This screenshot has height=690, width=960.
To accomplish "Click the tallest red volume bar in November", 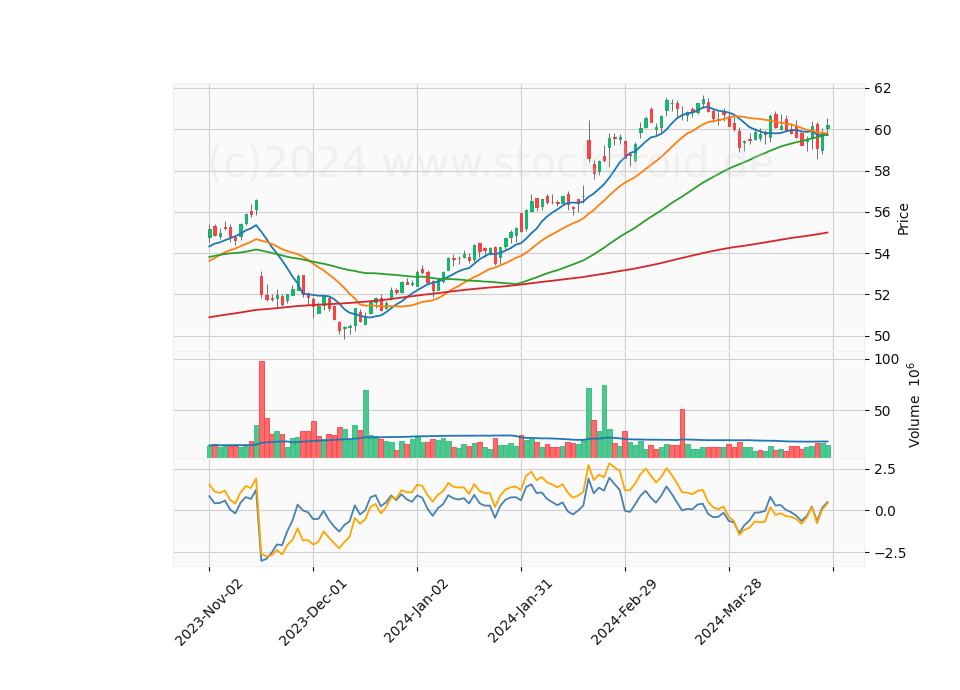I will pyautogui.click(x=262, y=409).
